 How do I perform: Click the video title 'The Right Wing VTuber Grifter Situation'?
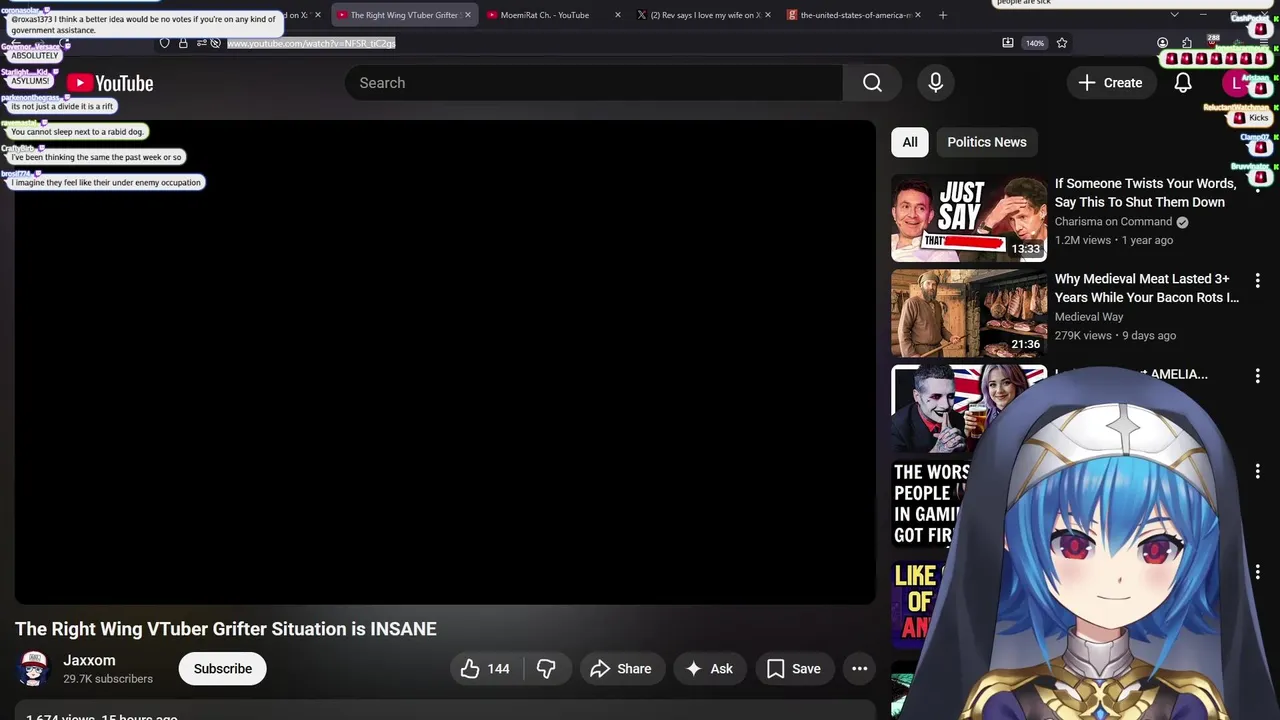pyautogui.click(x=226, y=629)
